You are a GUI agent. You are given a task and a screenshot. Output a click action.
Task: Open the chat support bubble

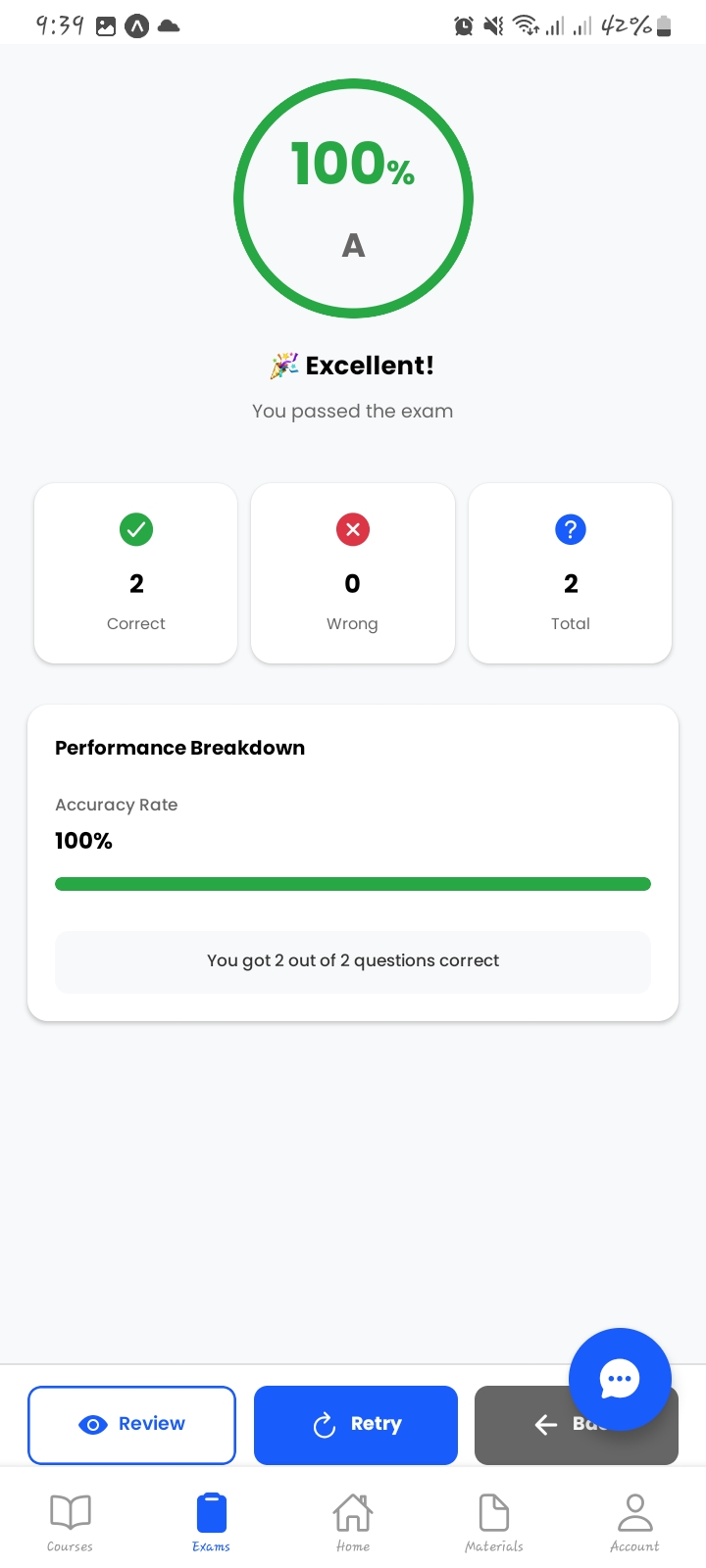(620, 1379)
